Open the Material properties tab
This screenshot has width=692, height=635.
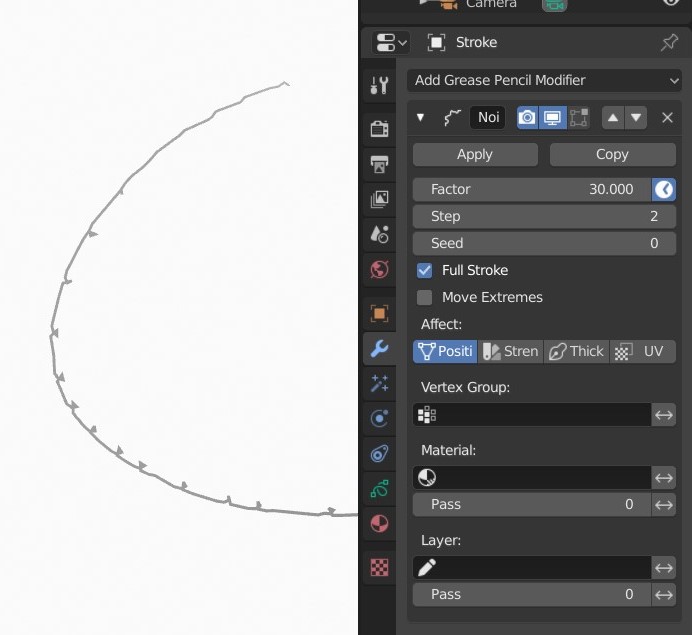point(379,524)
